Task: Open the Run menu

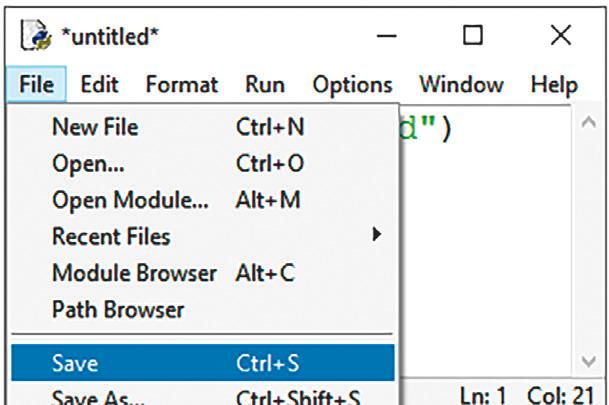Action: [x=265, y=85]
